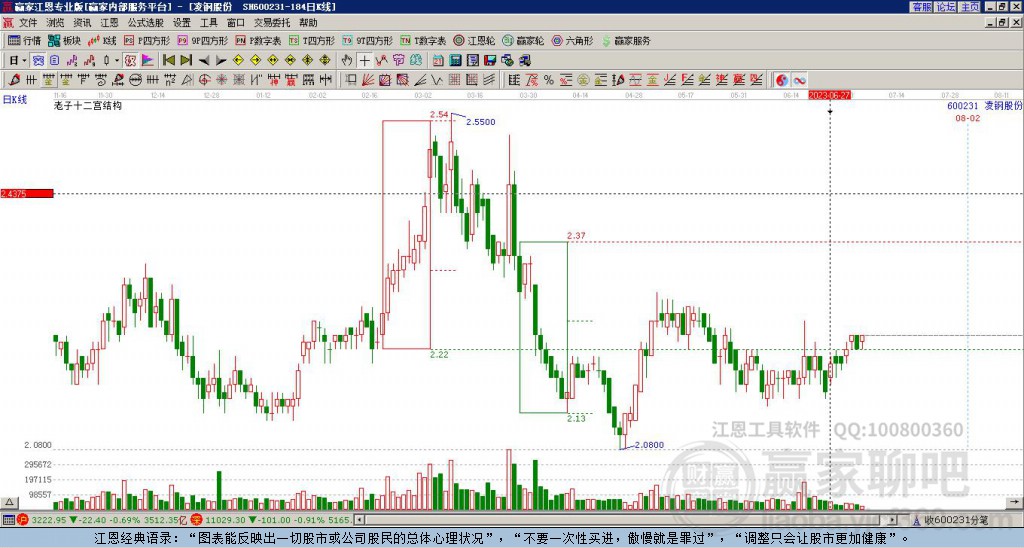Click the colored flag icon

pyautogui.click(x=148, y=61)
